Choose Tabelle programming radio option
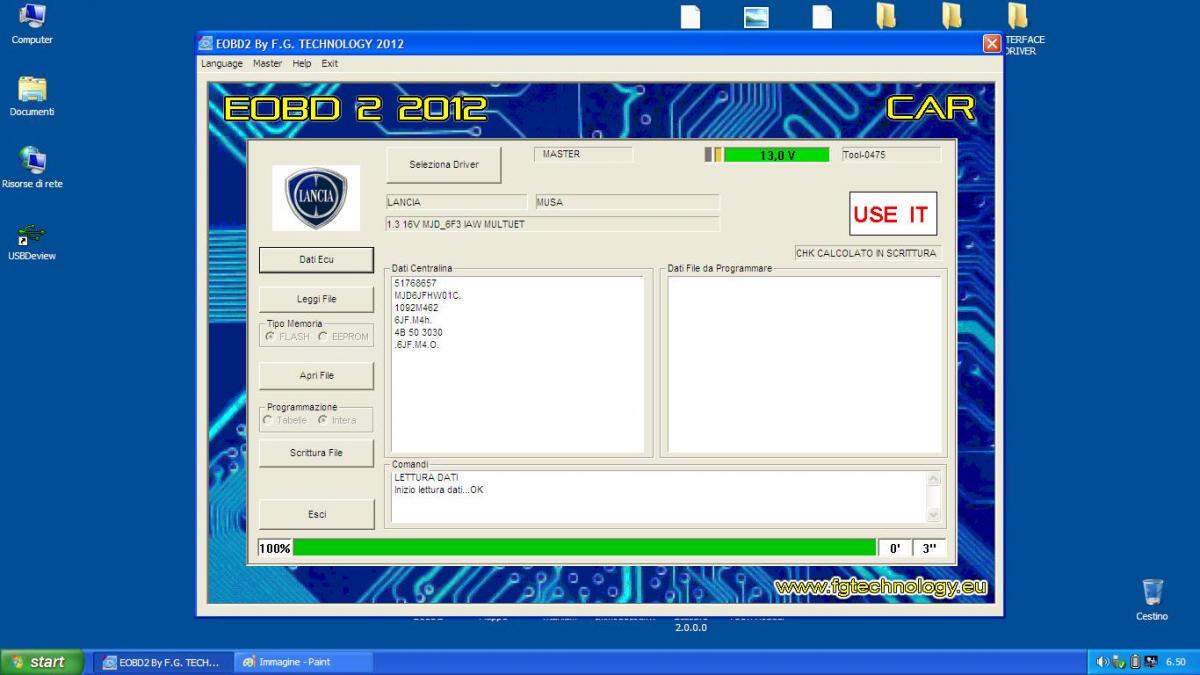The height and width of the screenshot is (675, 1200). point(268,420)
